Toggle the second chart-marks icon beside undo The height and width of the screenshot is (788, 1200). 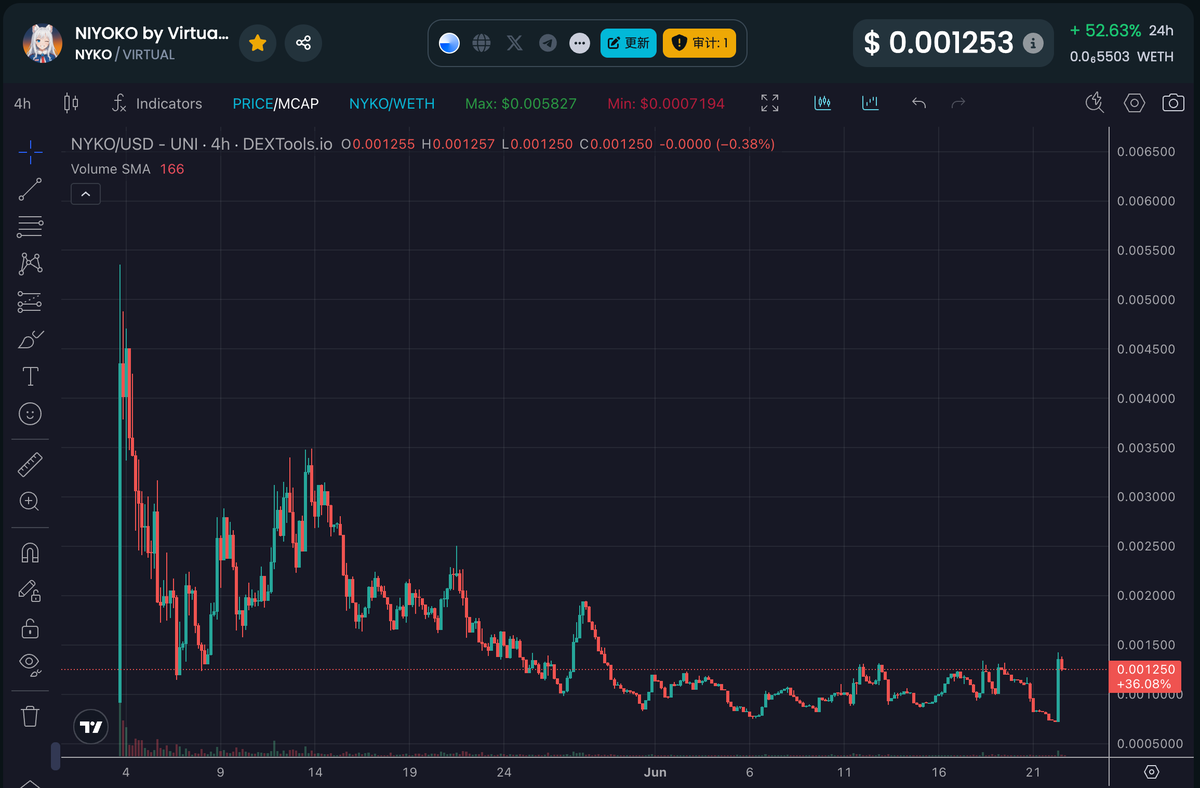870,103
